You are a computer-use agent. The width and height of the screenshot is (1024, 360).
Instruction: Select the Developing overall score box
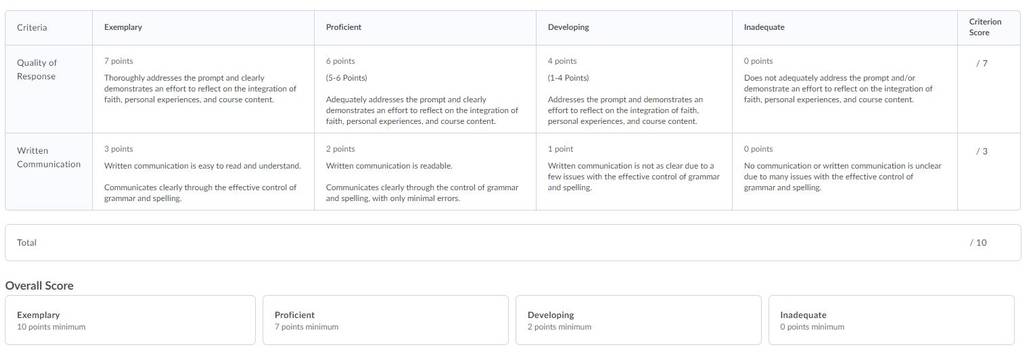point(638,320)
